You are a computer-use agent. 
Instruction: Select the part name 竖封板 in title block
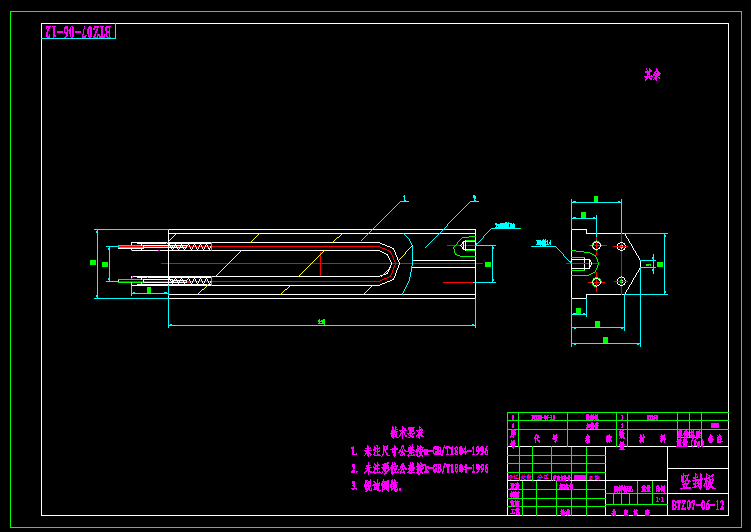697,482
